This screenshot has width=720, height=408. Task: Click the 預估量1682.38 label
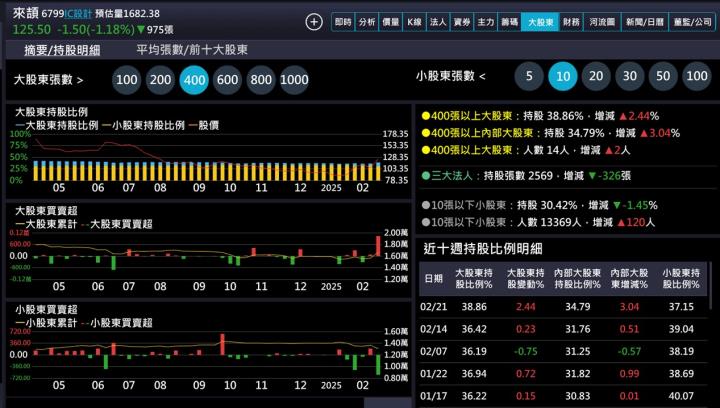pos(127,14)
